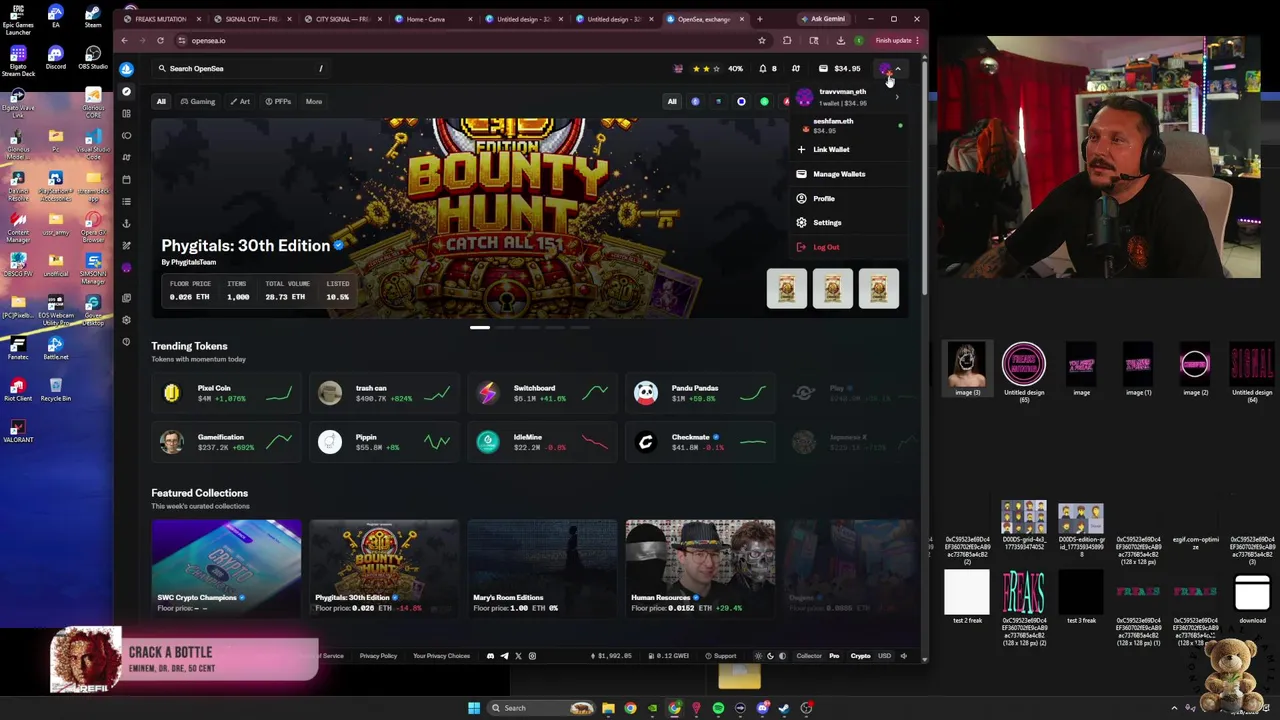This screenshot has width=1280, height=720.
Task: Bookmark page with the star icon
Action: (762, 41)
